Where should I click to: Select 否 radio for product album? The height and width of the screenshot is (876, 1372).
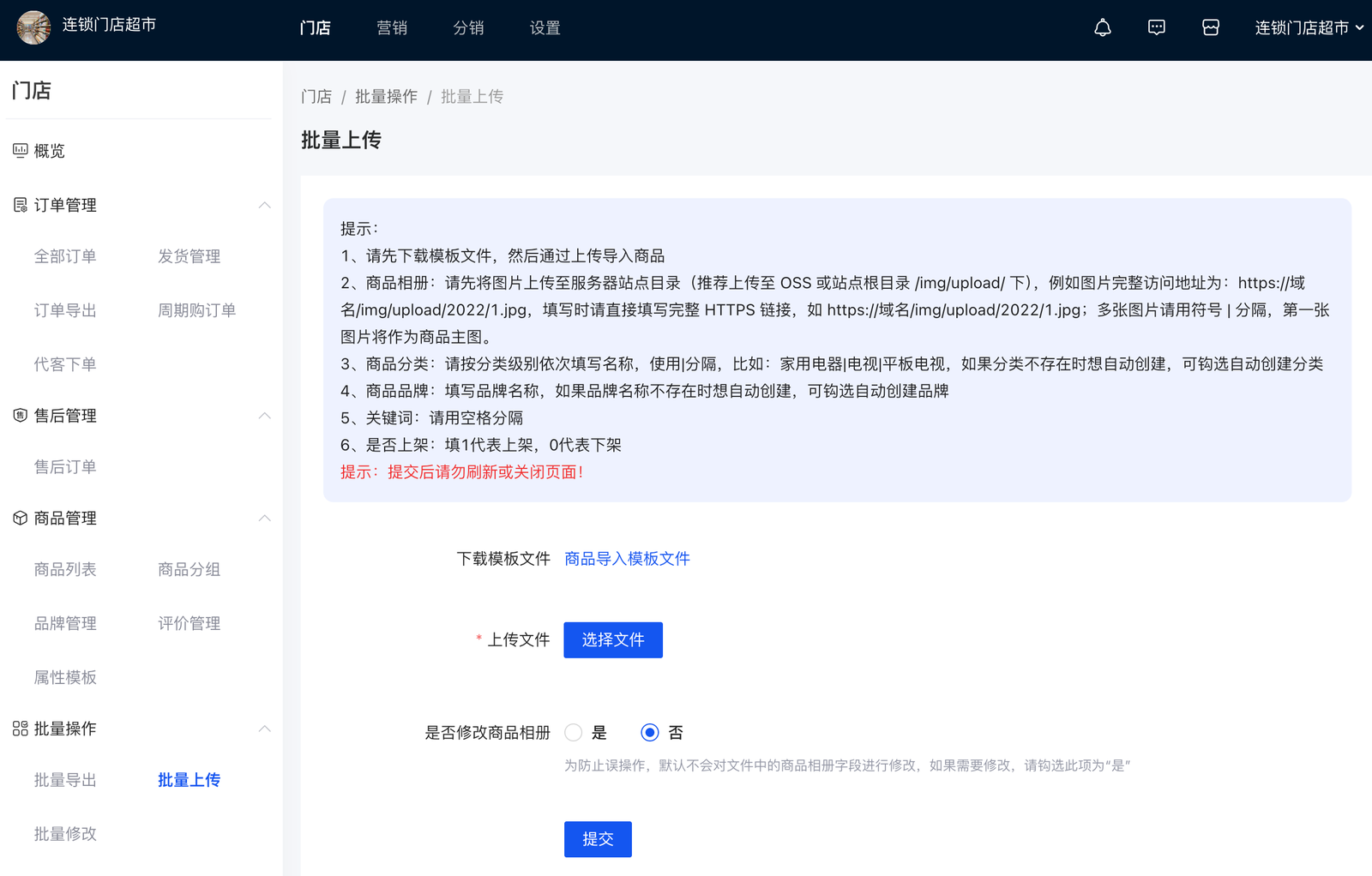click(x=650, y=733)
